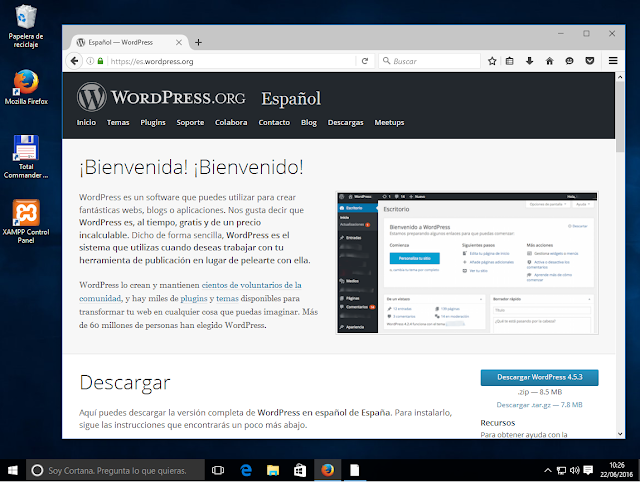Open File Explorer from taskbar
The width and height of the screenshot is (640, 482).
tap(273, 471)
